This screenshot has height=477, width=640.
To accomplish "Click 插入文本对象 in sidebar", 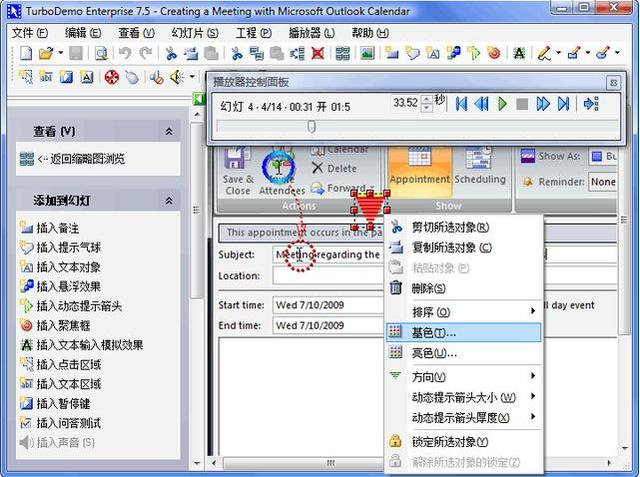I will pos(60,267).
